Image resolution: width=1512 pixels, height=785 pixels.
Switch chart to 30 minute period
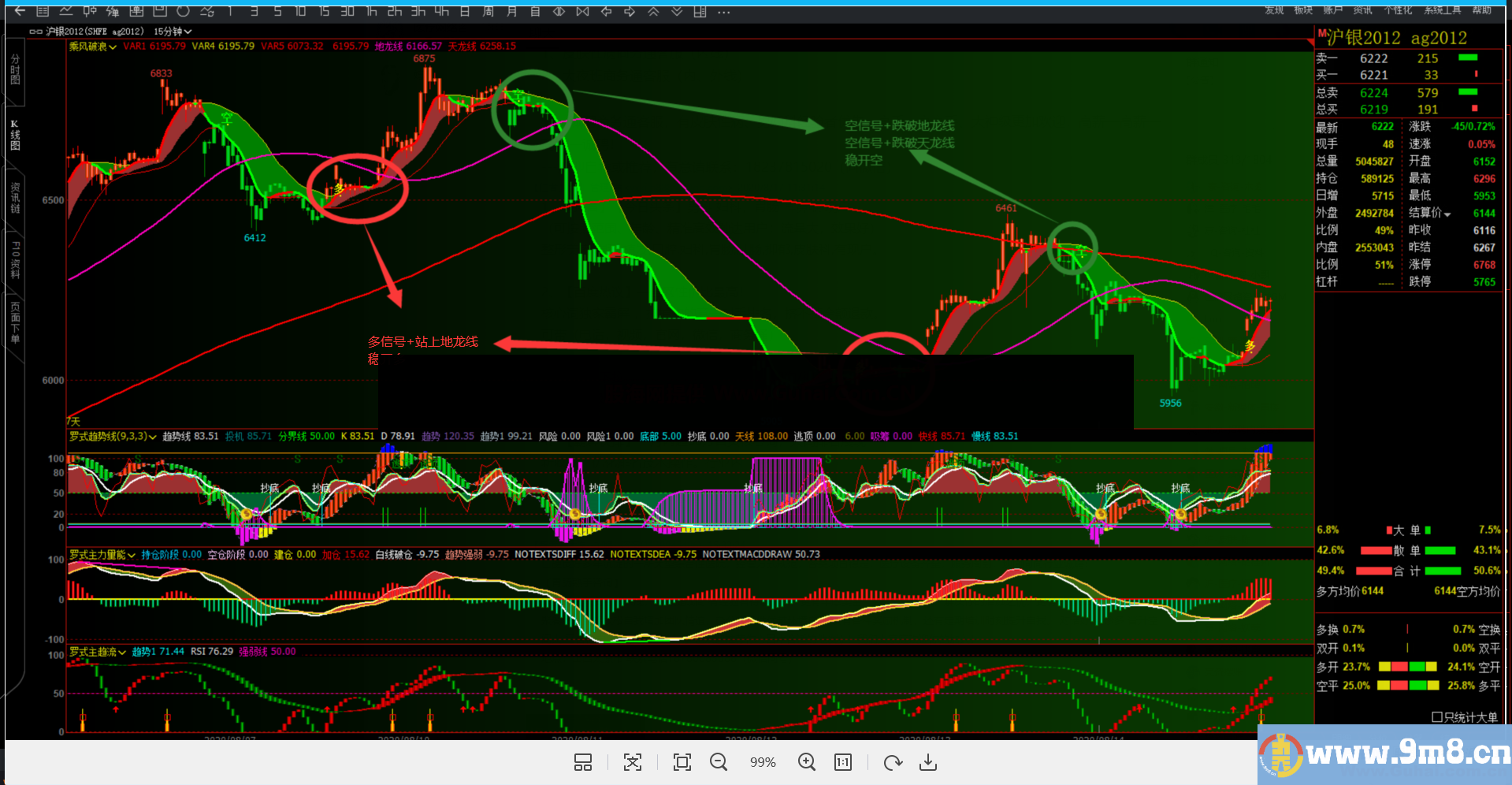[x=347, y=11]
